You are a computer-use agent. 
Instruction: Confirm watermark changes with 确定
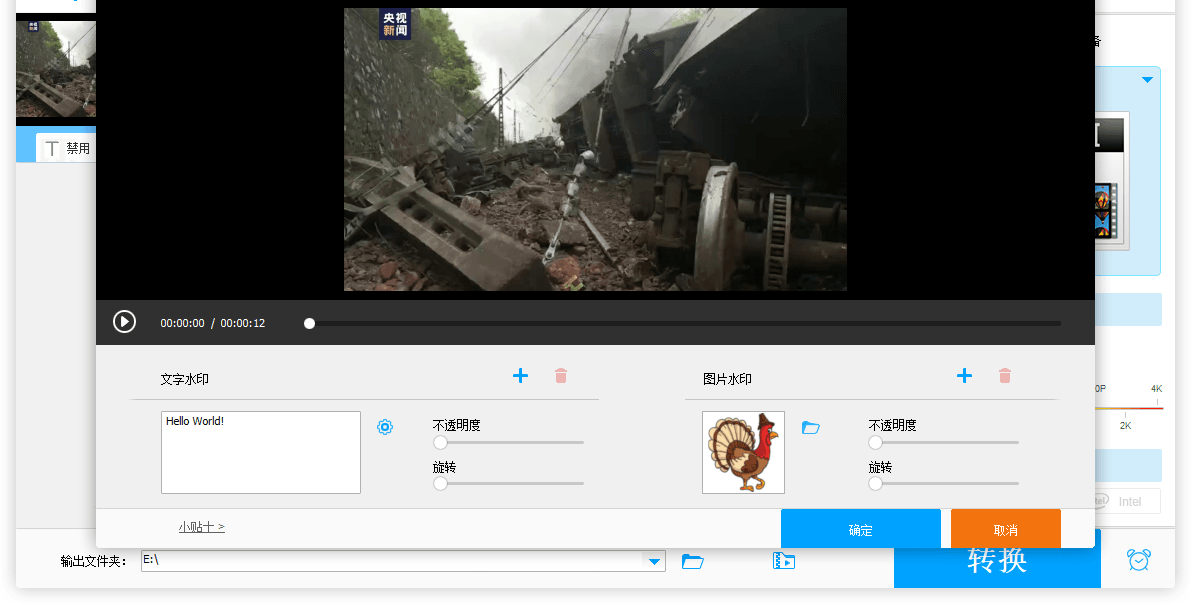coord(860,530)
